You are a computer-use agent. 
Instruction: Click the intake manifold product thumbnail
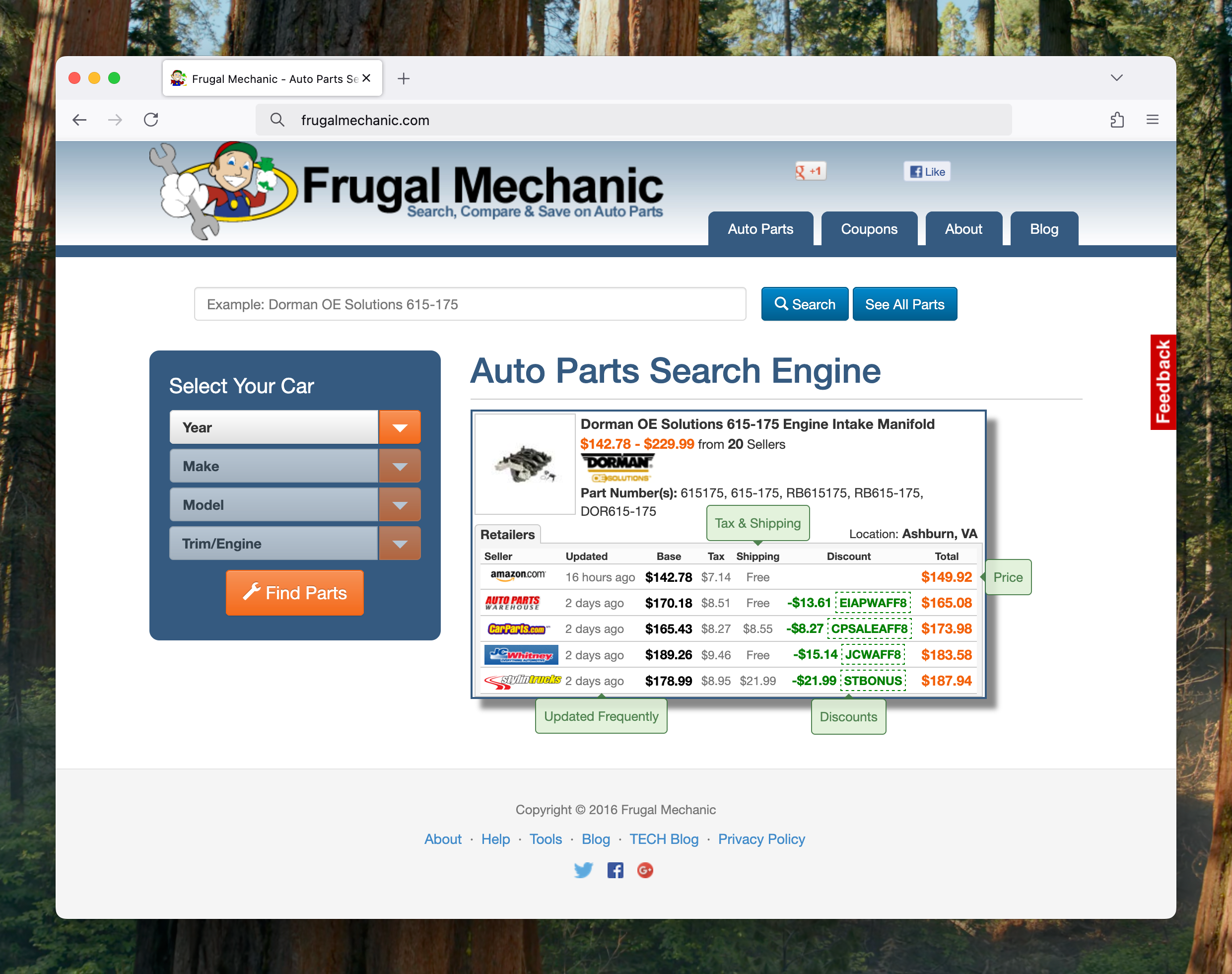click(x=525, y=464)
